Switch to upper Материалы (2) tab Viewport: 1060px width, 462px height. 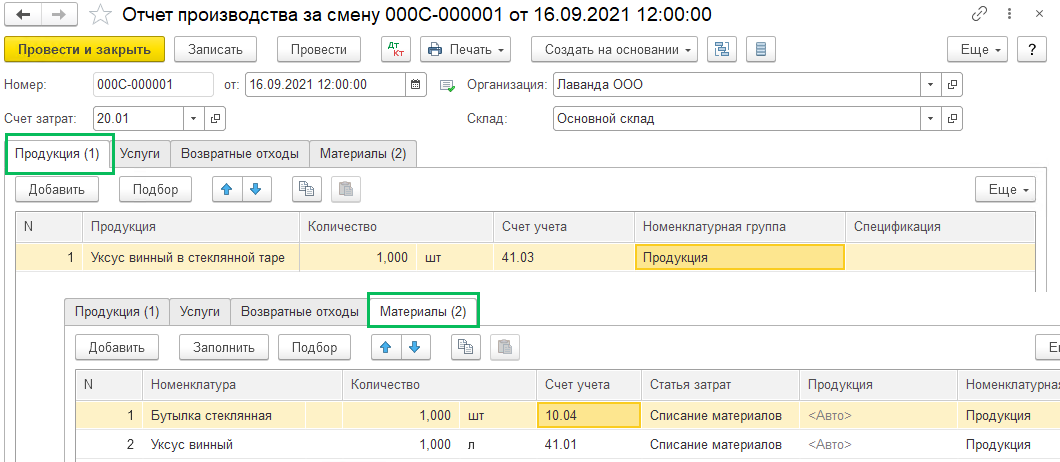coord(363,154)
